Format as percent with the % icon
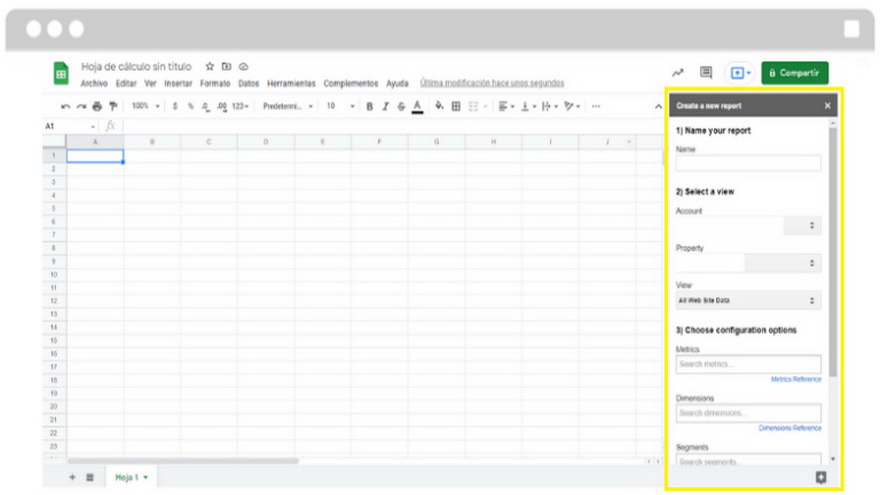The image size is (880, 495). [x=191, y=106]
